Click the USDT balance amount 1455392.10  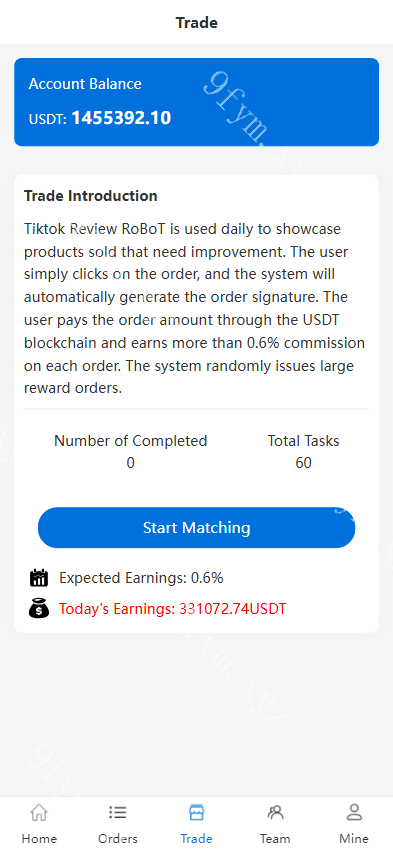tap(122, 118)
